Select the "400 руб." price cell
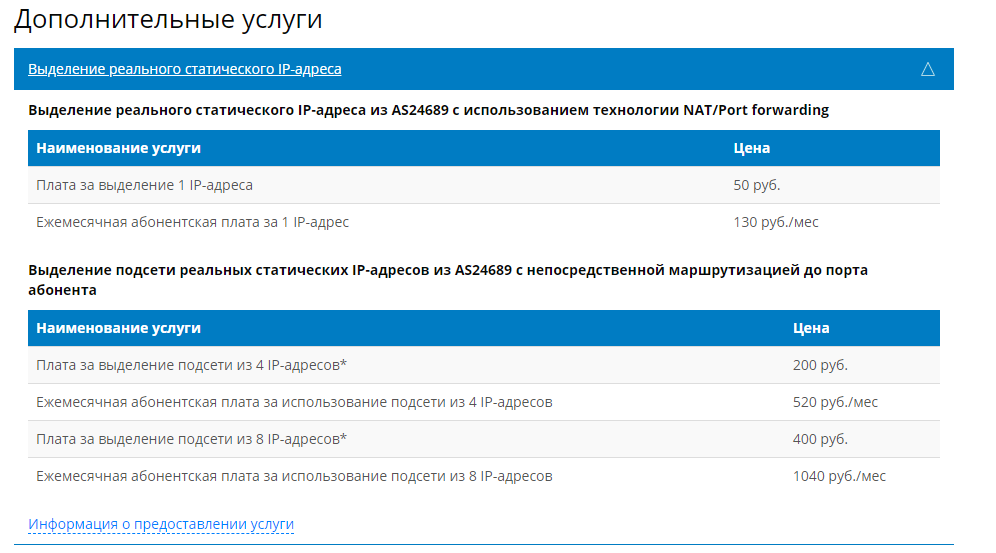Image resolution: width=996 pixels, height=553 pixels. coord(820,439)
